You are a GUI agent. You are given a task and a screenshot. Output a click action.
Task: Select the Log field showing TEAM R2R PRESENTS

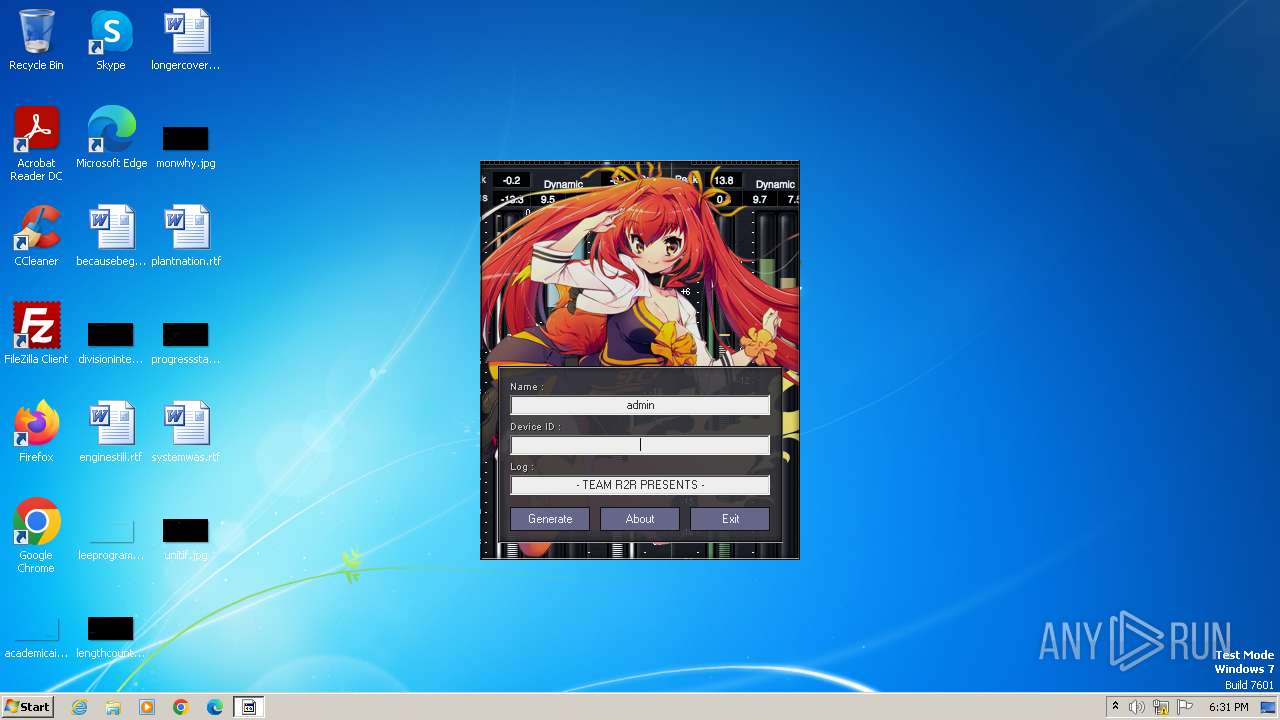pos(640,485)
